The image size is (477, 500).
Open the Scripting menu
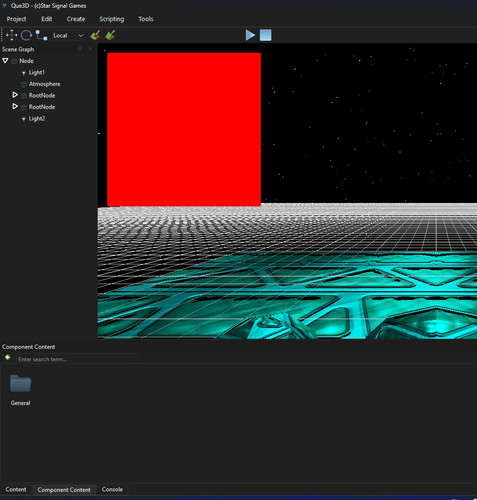(112, 19)
